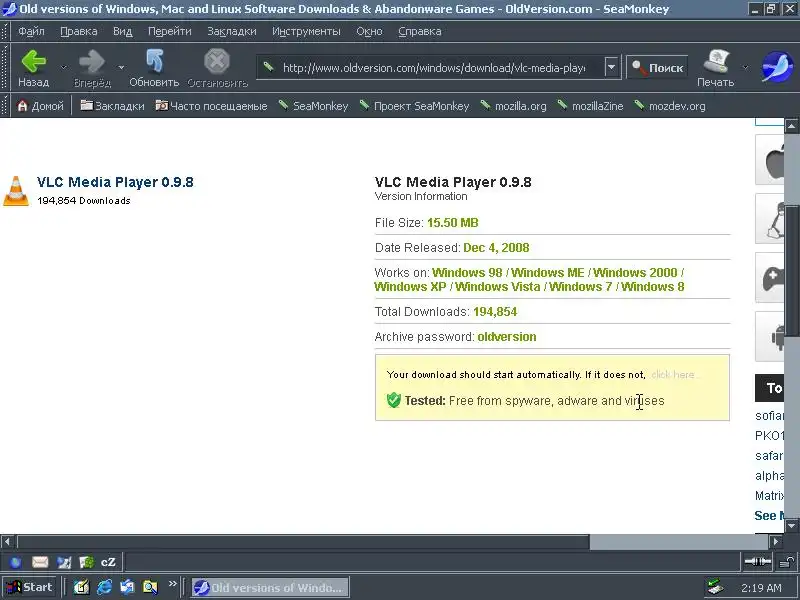
Task: Click the online/offline connection icon
Action: pyautogui.click(x=758, y=562)
